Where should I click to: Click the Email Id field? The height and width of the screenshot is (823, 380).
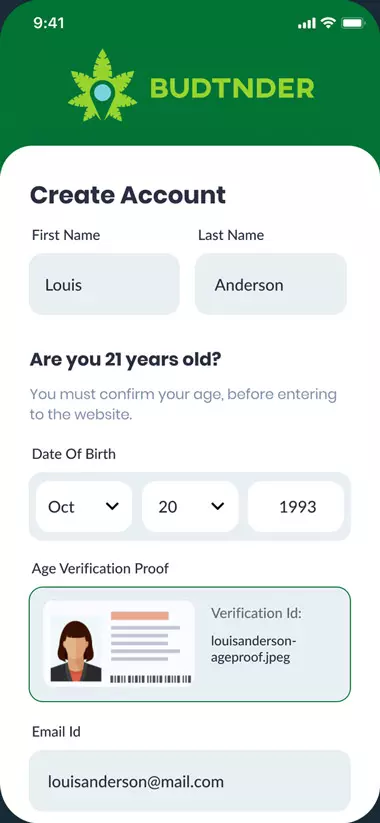(x=189, y=781)
